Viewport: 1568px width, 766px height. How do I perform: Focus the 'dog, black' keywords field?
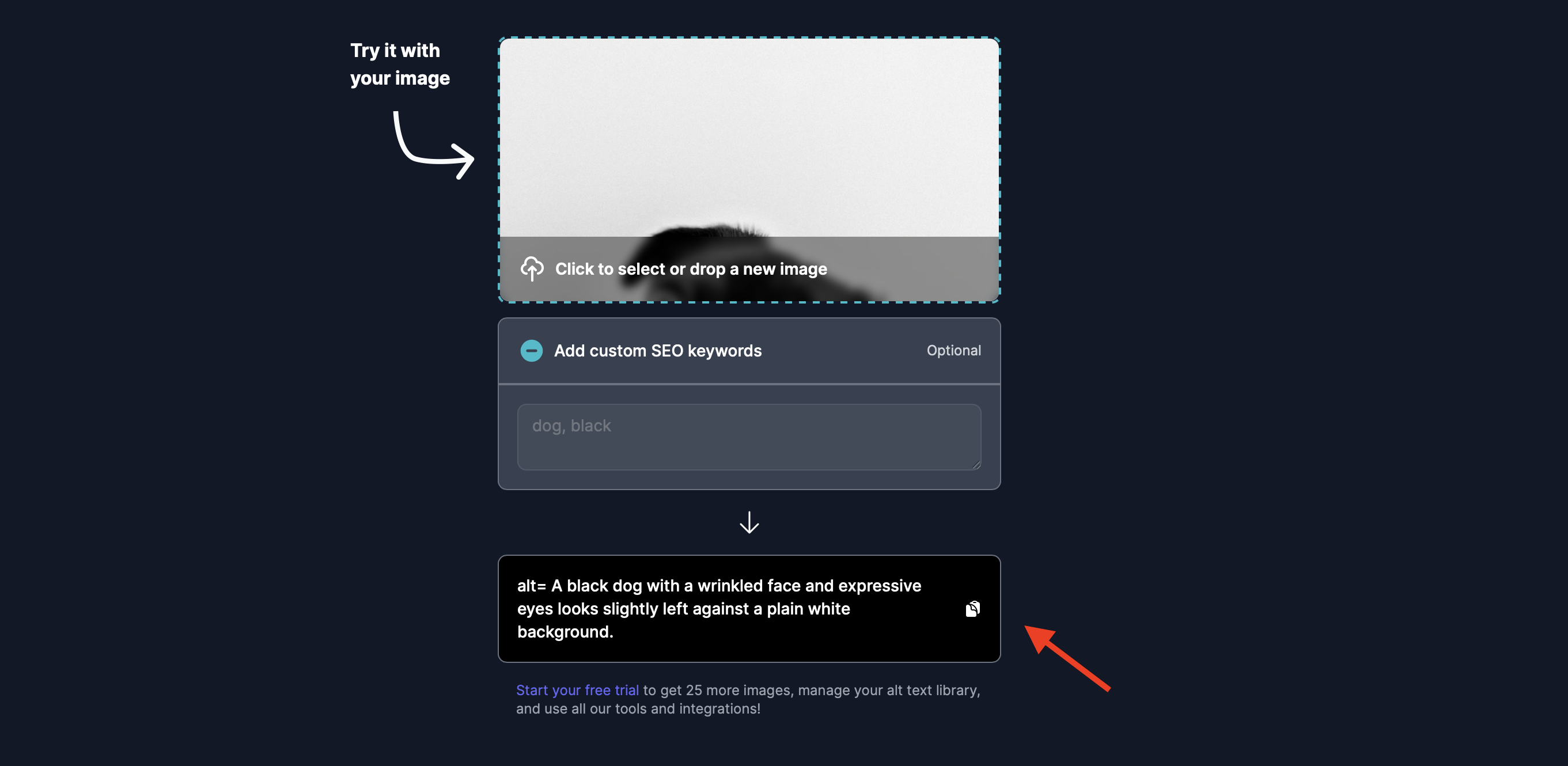click(749, 437)
